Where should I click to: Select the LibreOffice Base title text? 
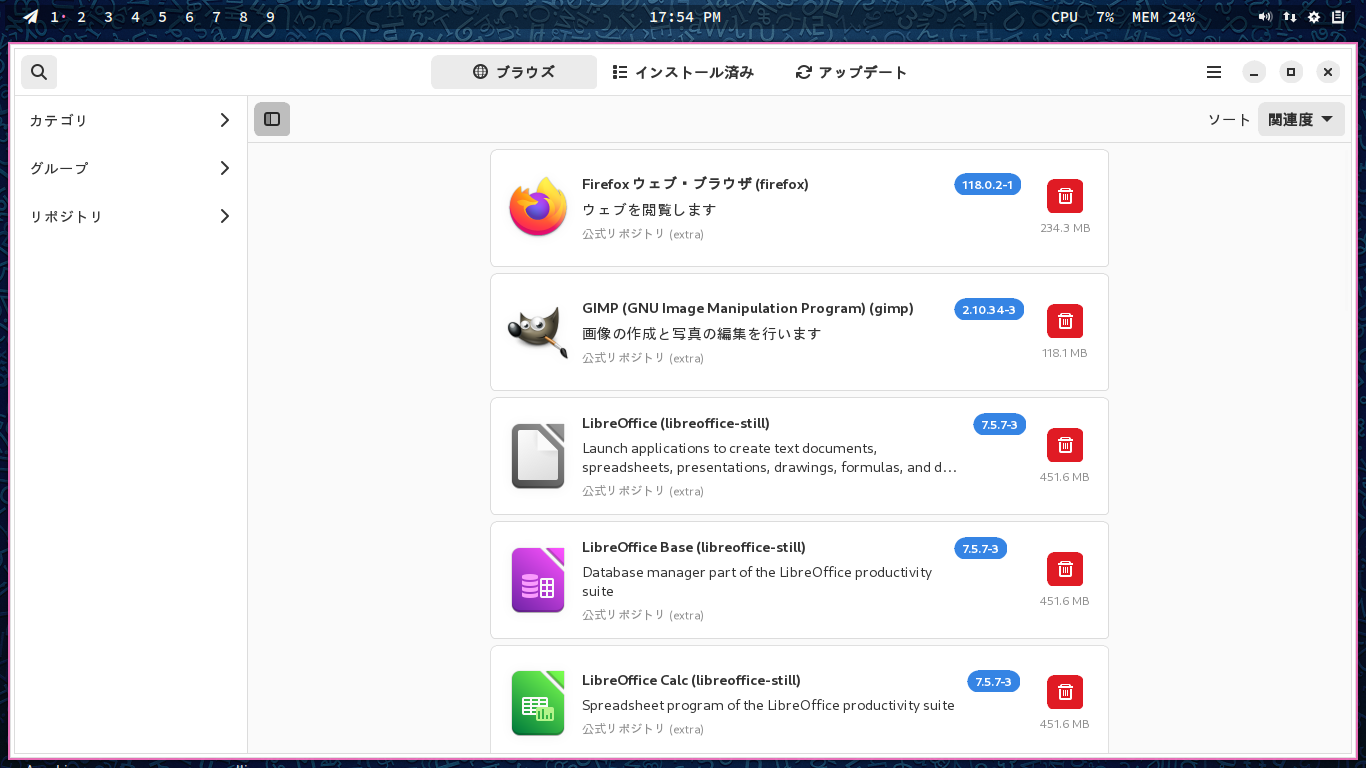coord(694,547)
